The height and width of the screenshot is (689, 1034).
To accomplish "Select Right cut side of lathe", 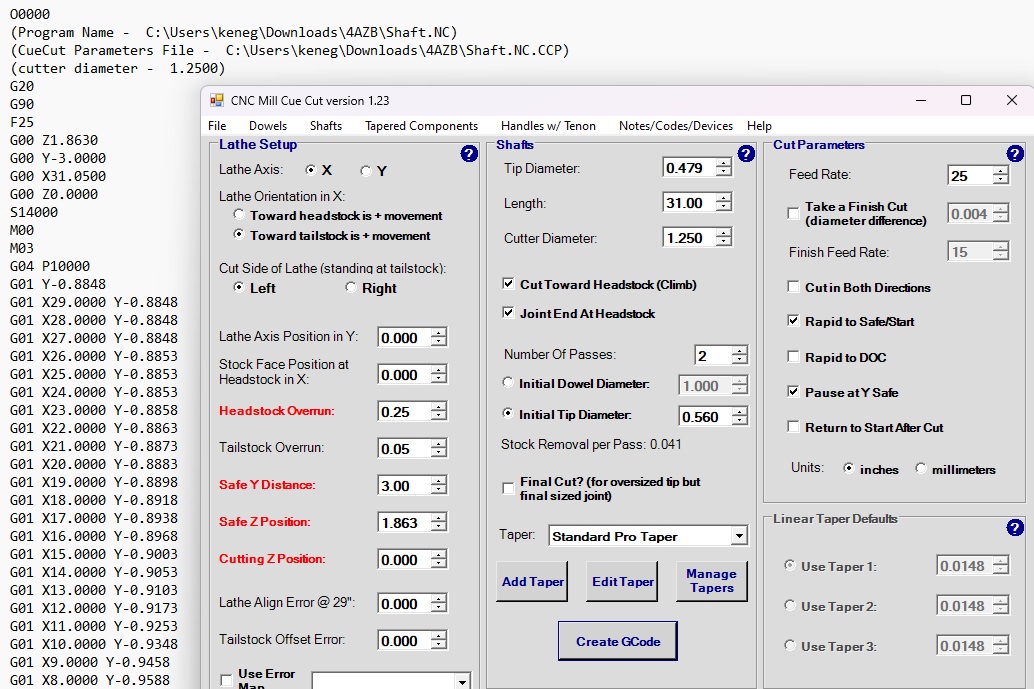I will click(x=350, y=287).
